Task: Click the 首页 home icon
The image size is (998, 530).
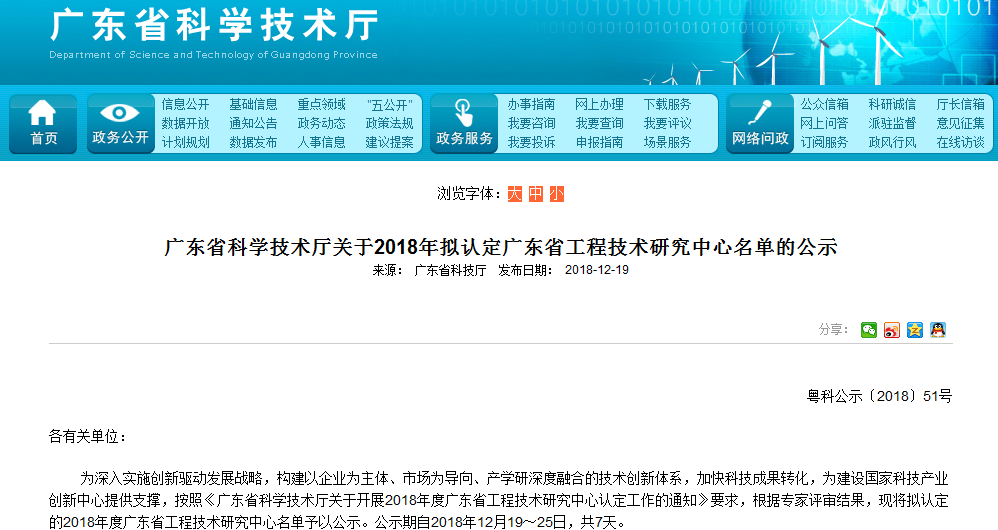Action: (x=43, y=123)
